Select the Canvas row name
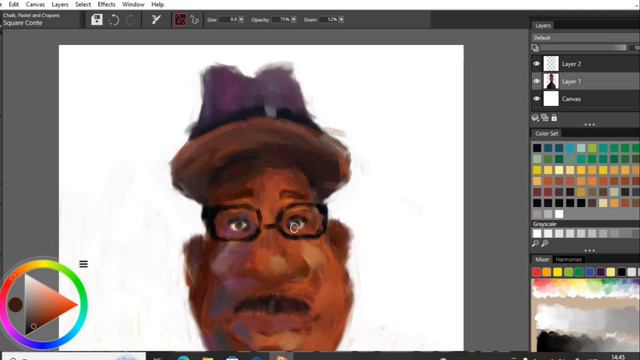Image resolution: width=640 pixels, height=360 pixels. coord(571,99)
